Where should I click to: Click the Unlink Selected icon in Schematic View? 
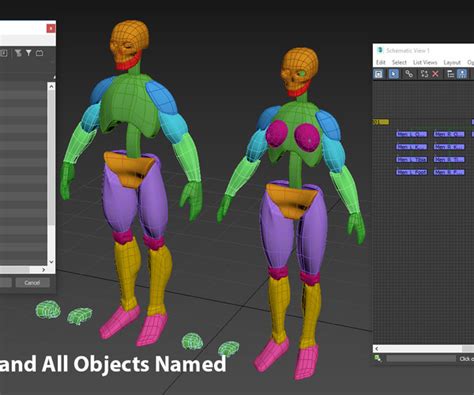[424, 74]
